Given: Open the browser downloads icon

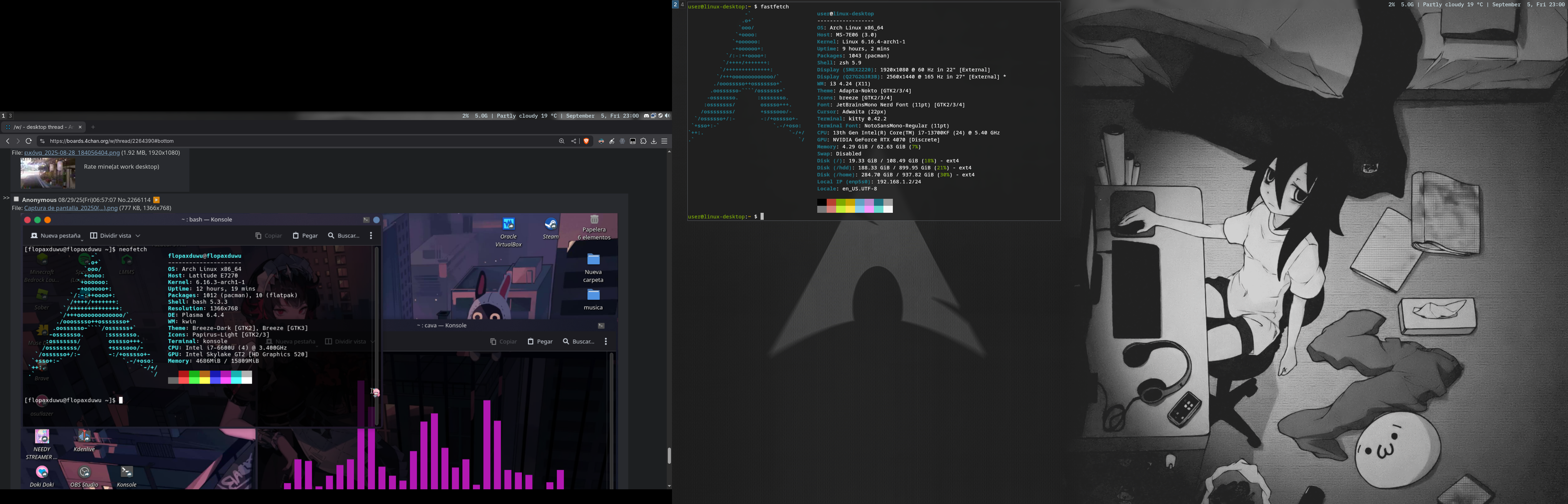Looking at the screenshot, I should (x=654, y=141).
